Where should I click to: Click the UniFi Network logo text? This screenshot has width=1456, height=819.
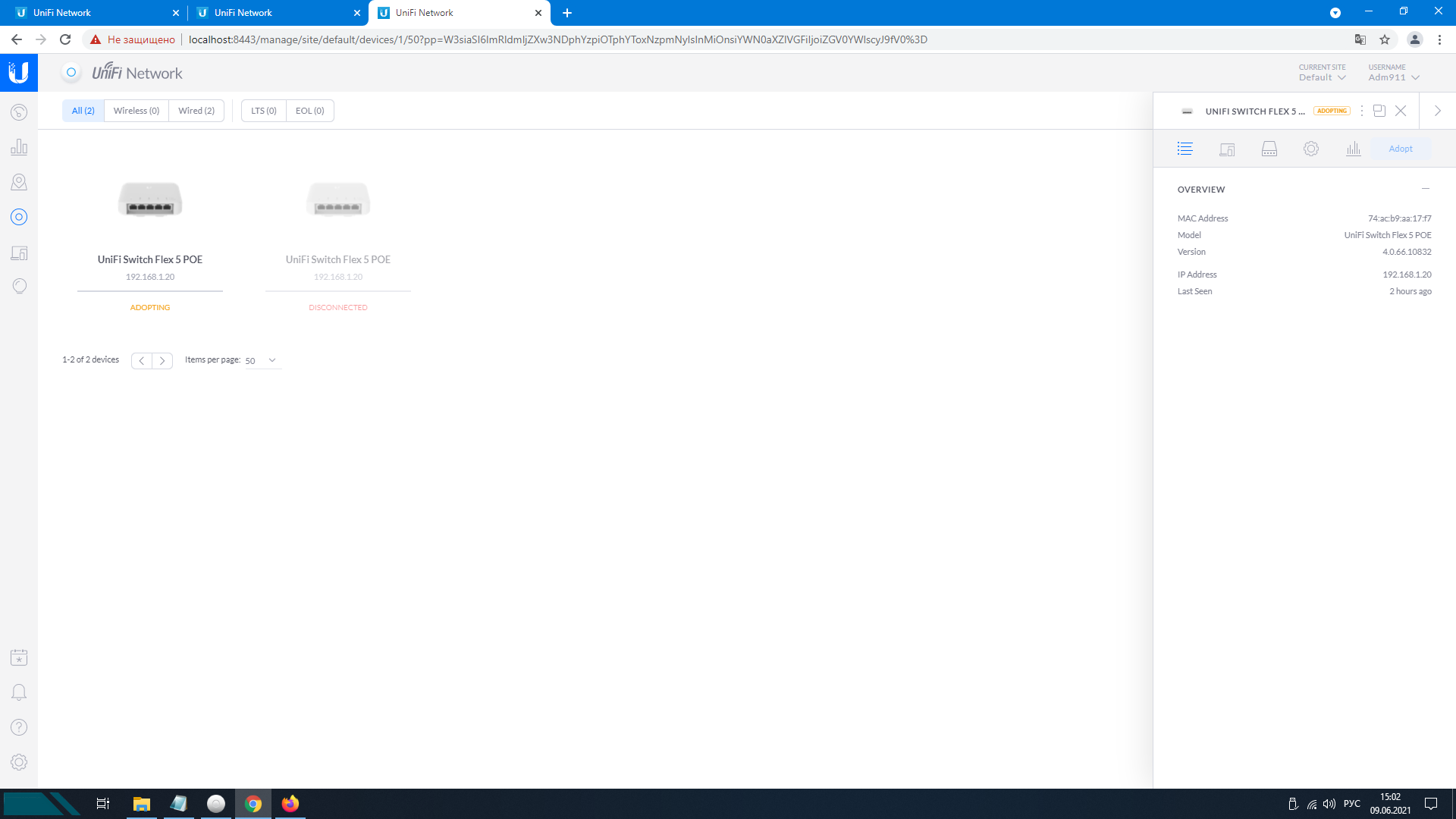pyautogui.click(x=137, y=73)
